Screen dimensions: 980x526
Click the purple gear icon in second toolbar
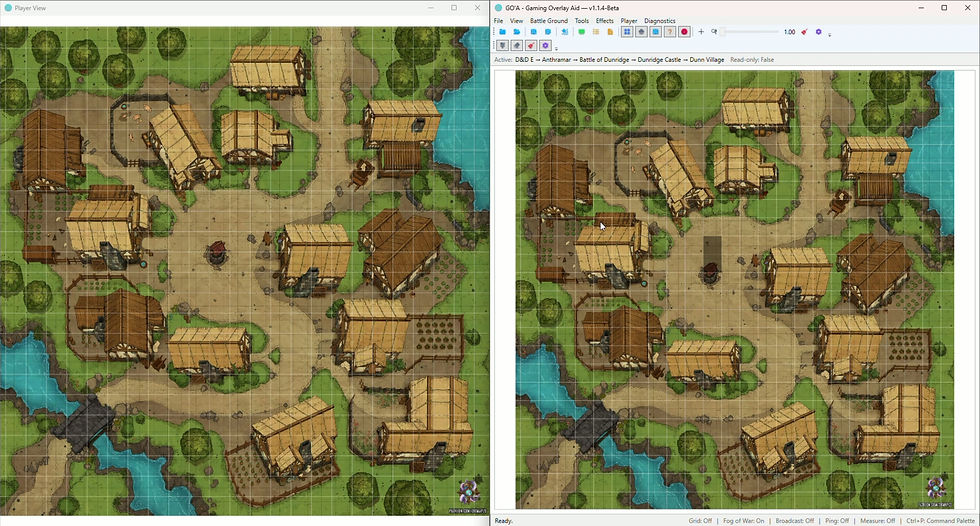(545, 46)
